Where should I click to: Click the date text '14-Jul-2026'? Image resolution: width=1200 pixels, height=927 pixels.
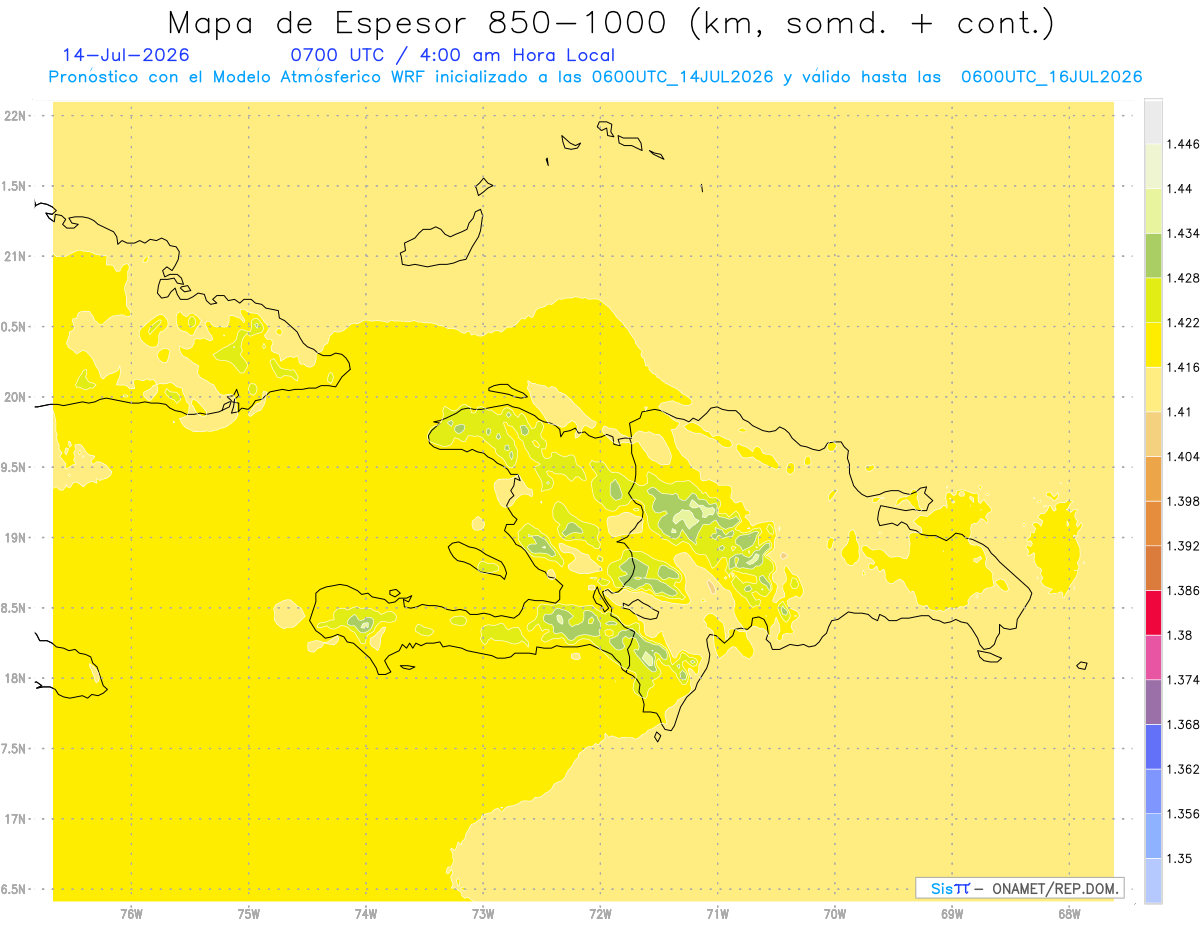(x=126, y=55)
